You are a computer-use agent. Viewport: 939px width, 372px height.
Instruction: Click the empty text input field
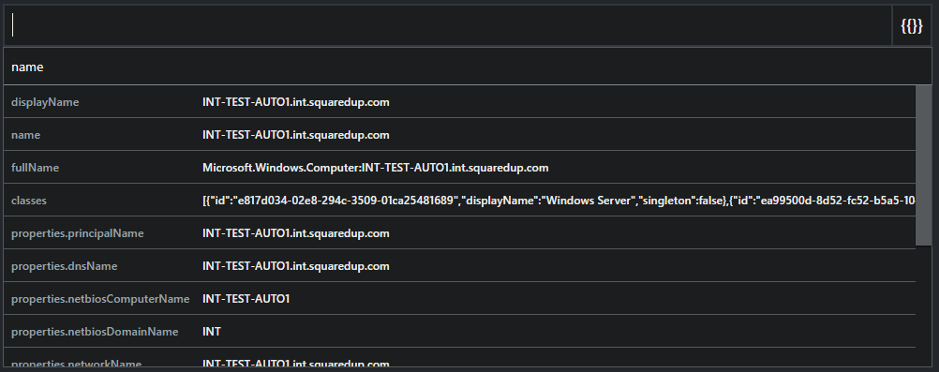(x=448, y=26)
